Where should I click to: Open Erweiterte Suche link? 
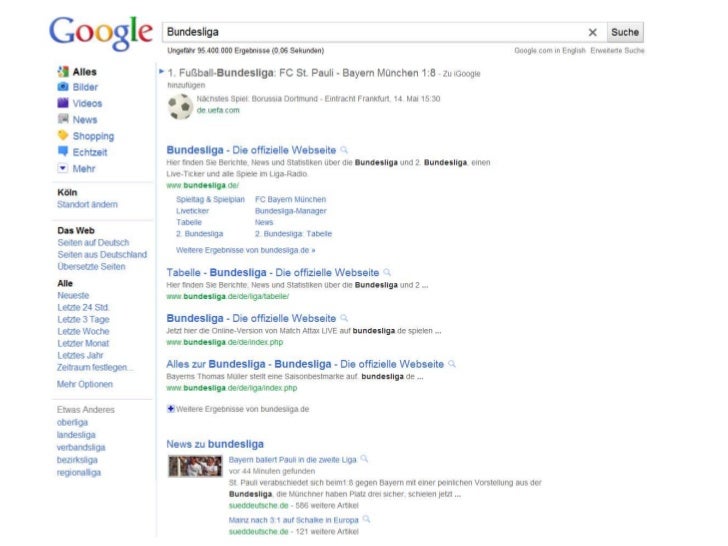point(617,51)
